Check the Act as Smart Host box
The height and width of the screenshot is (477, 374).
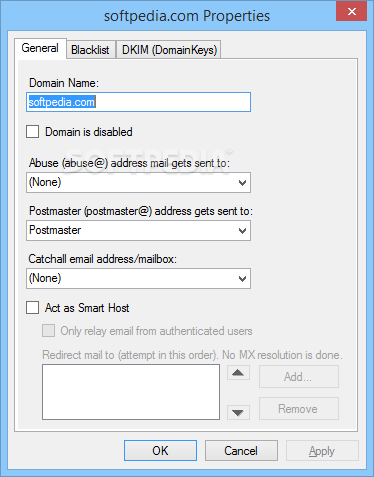click(x=33, y=308)
